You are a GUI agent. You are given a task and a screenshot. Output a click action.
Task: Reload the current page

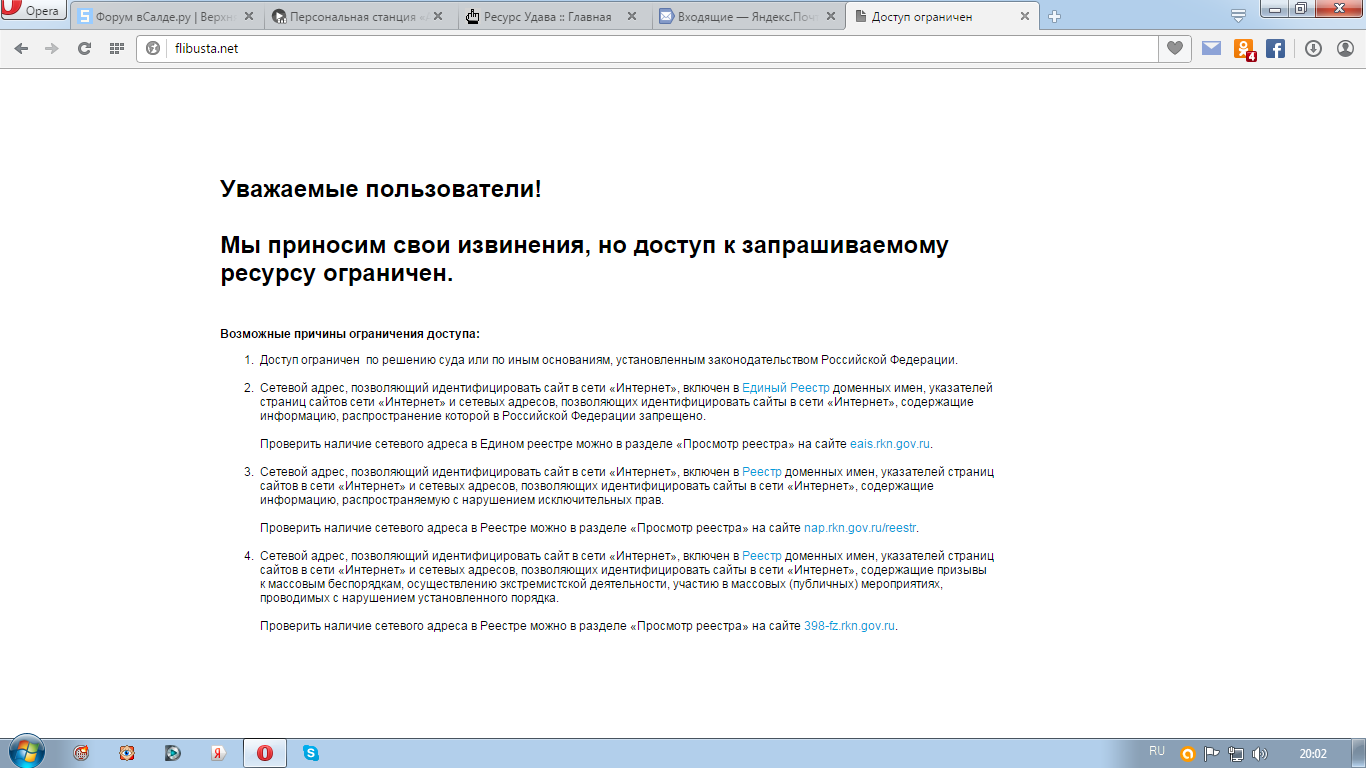[84, 48]
